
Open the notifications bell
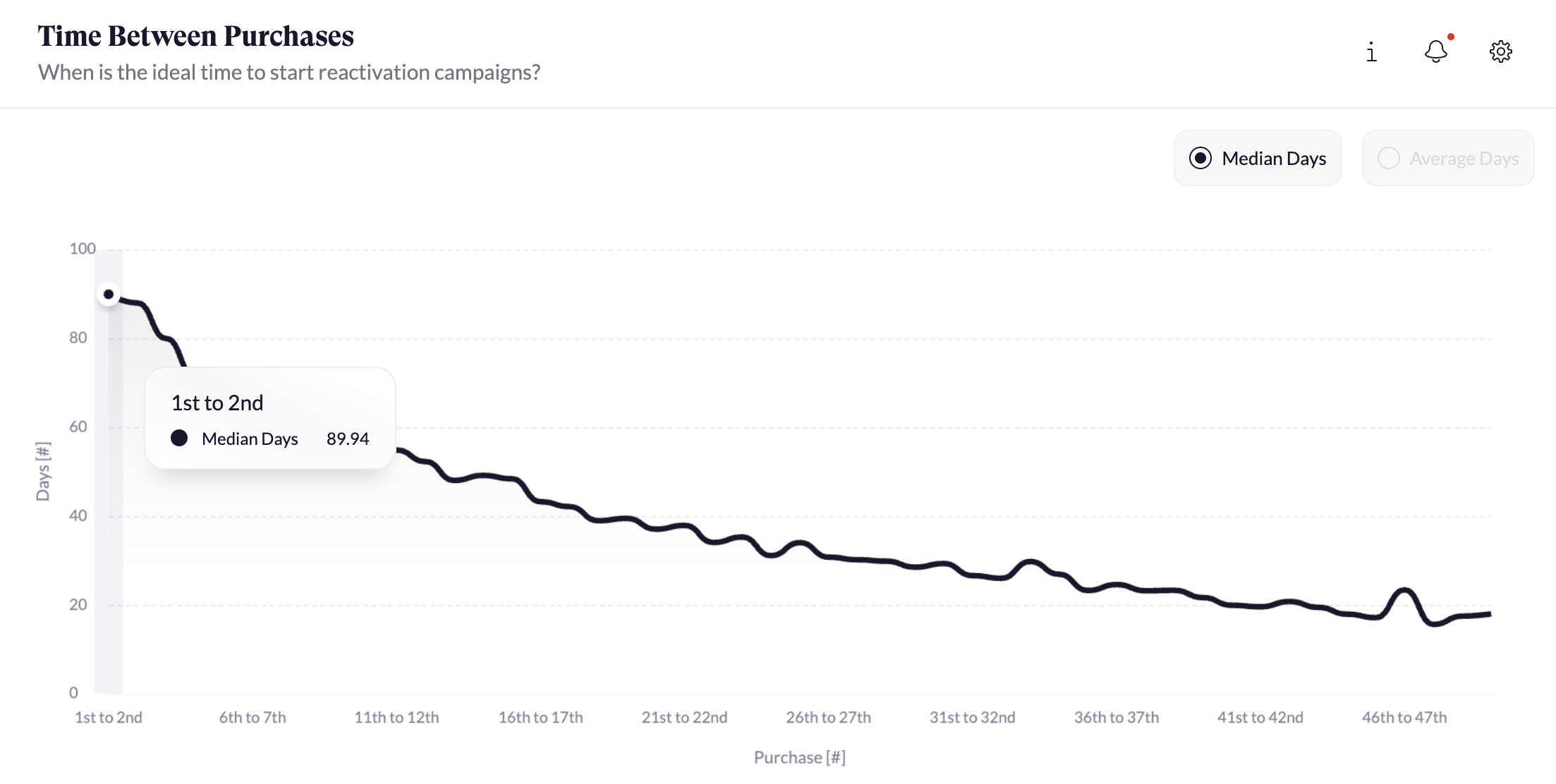coord(1436,51)
